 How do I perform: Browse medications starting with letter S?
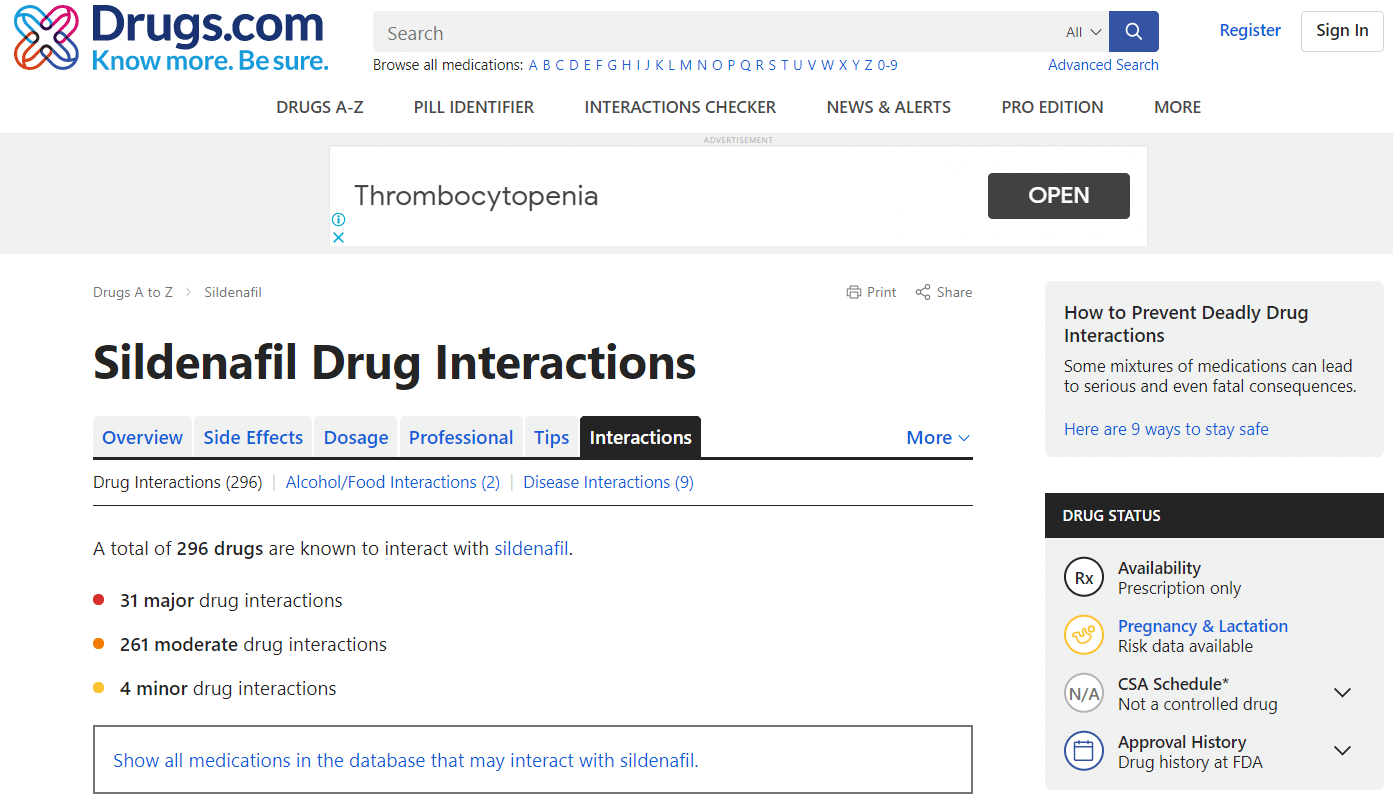(x=772, y=65)
